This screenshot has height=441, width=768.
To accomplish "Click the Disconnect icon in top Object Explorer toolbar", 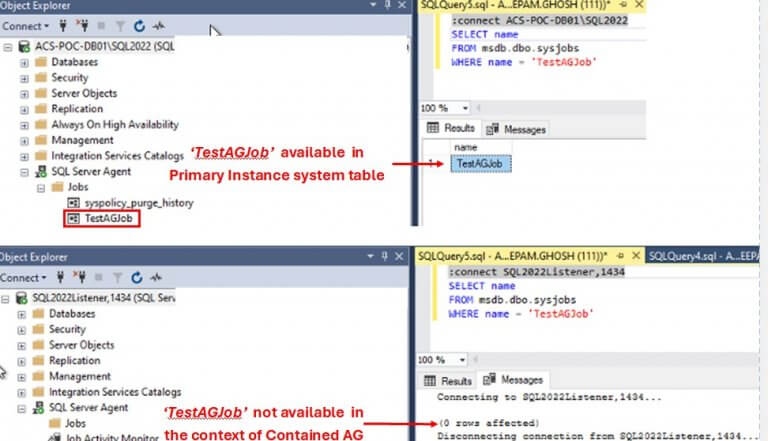I will (x=82, y=25).
